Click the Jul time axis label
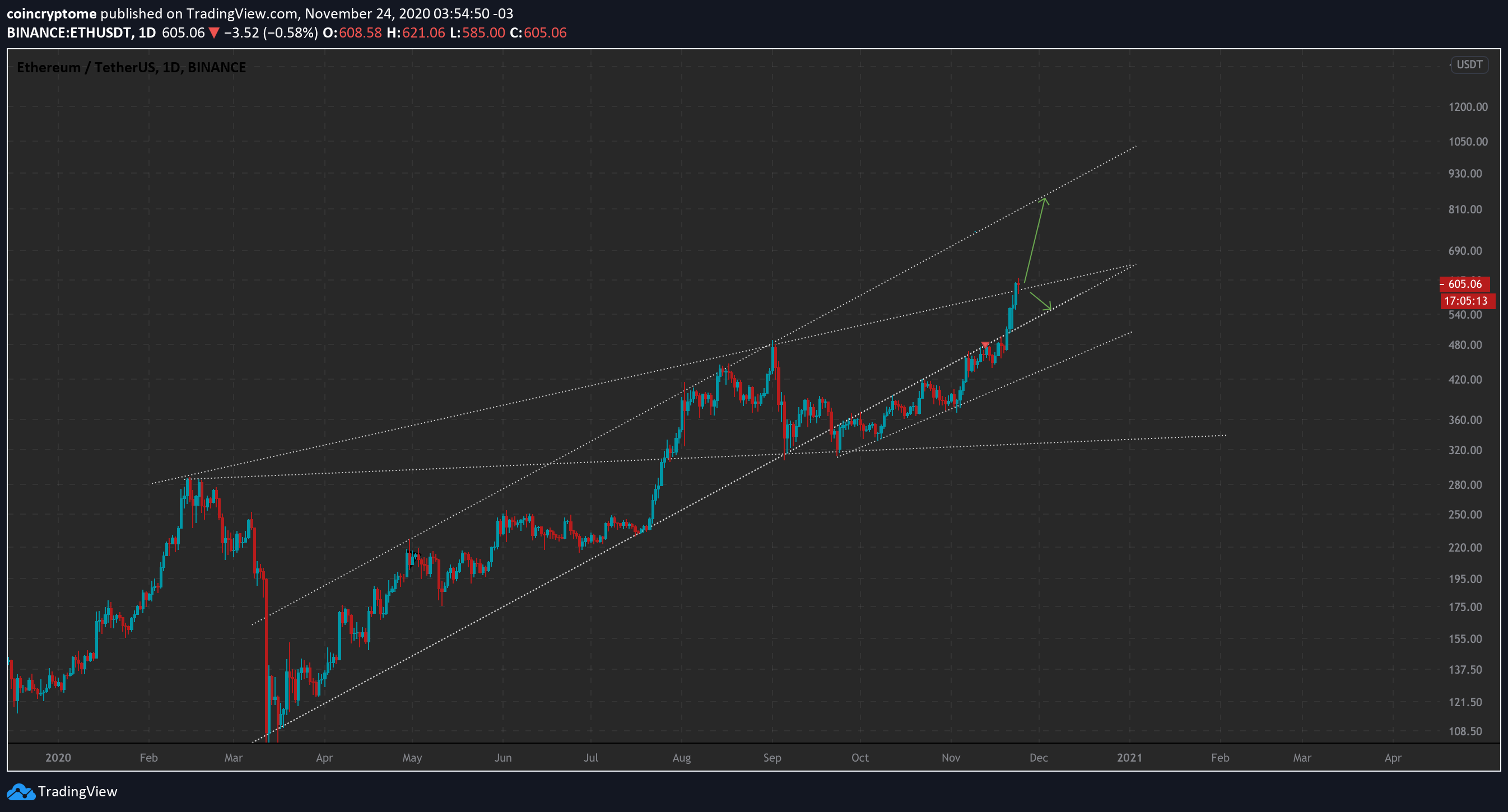The image size is (1508, 812). 590,758
